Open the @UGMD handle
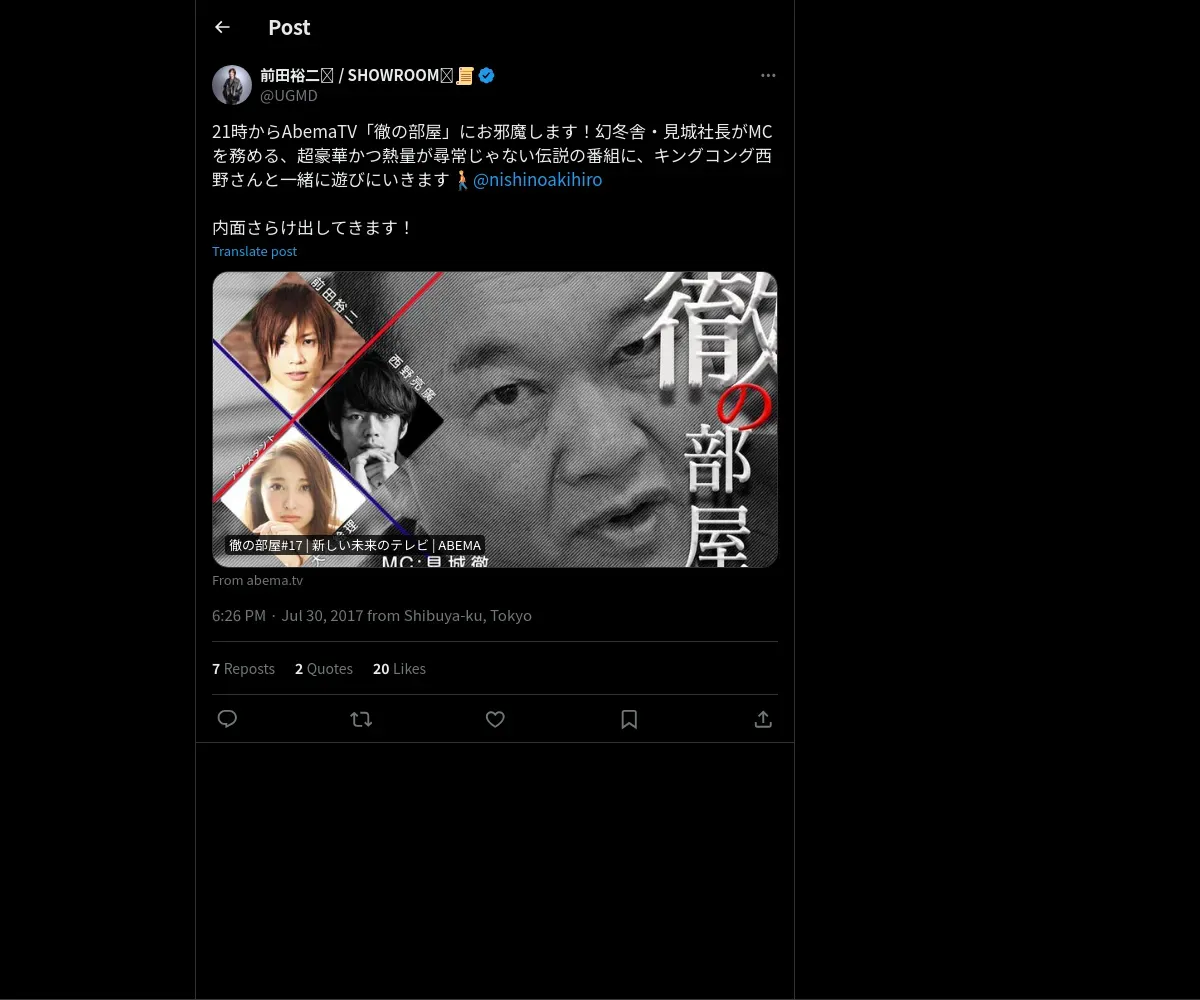Viewport: 1200px width, 1000px height. [289, 95]
